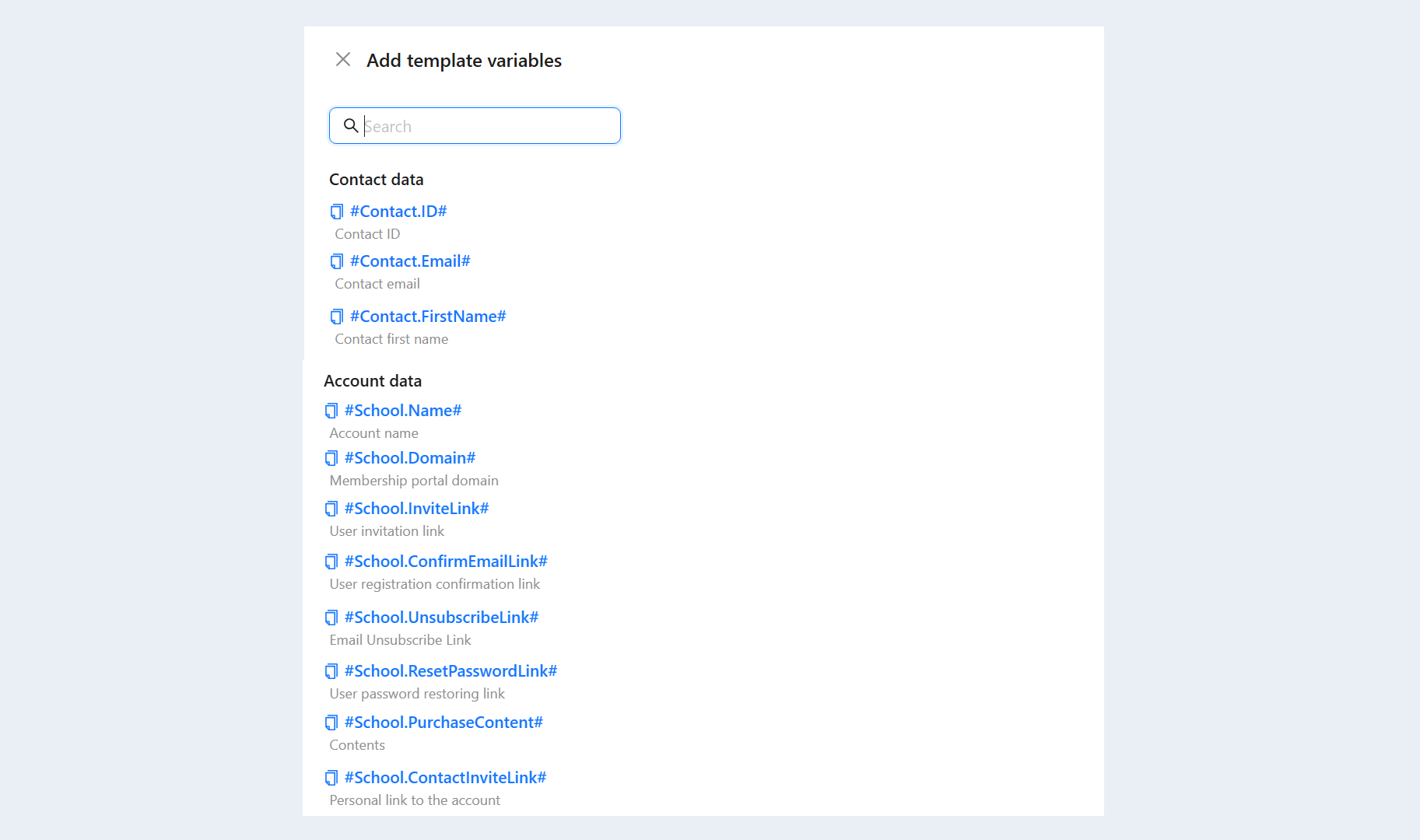Copy the #Contact.ID# variable icon
Image resolution: width=1420 pixels, height=840 pixels.
pos(336,212)
